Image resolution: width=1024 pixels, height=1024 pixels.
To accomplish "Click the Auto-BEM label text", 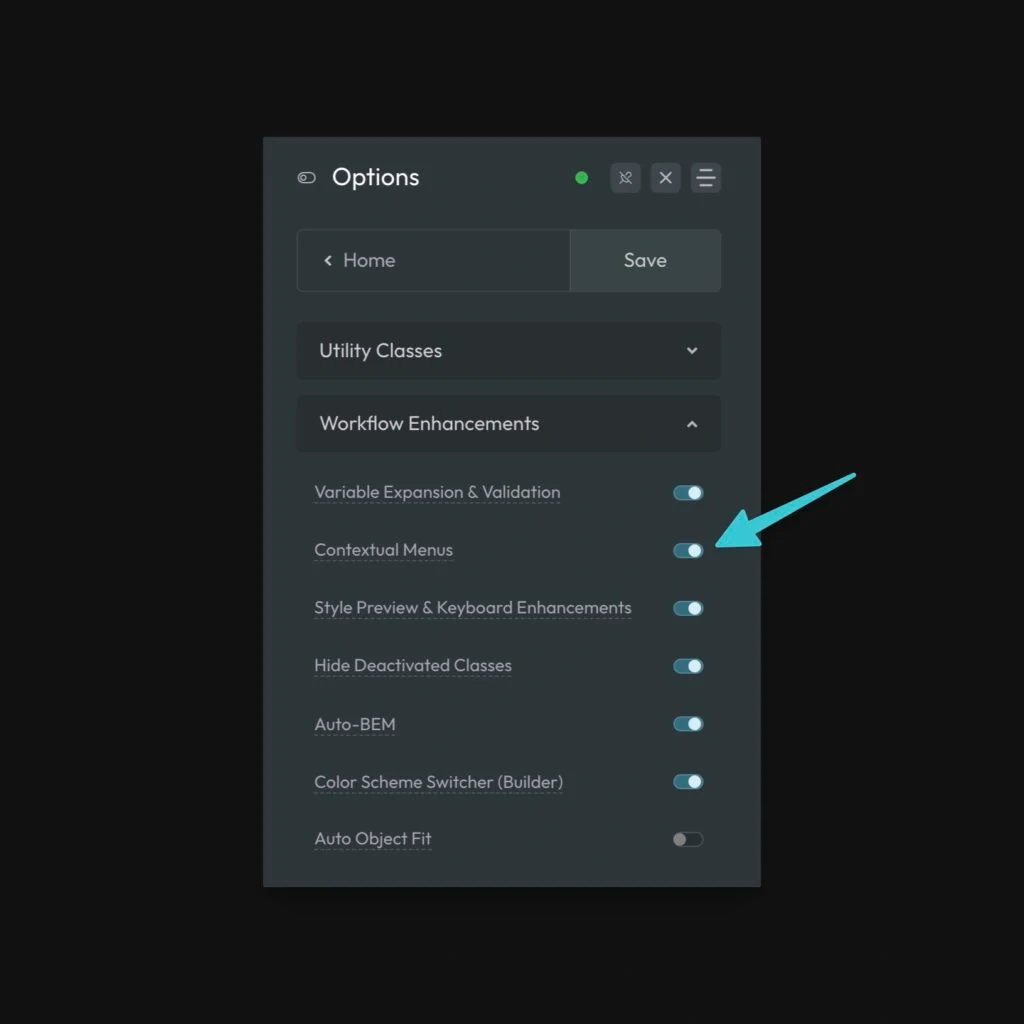I will [x=354, y=724].
